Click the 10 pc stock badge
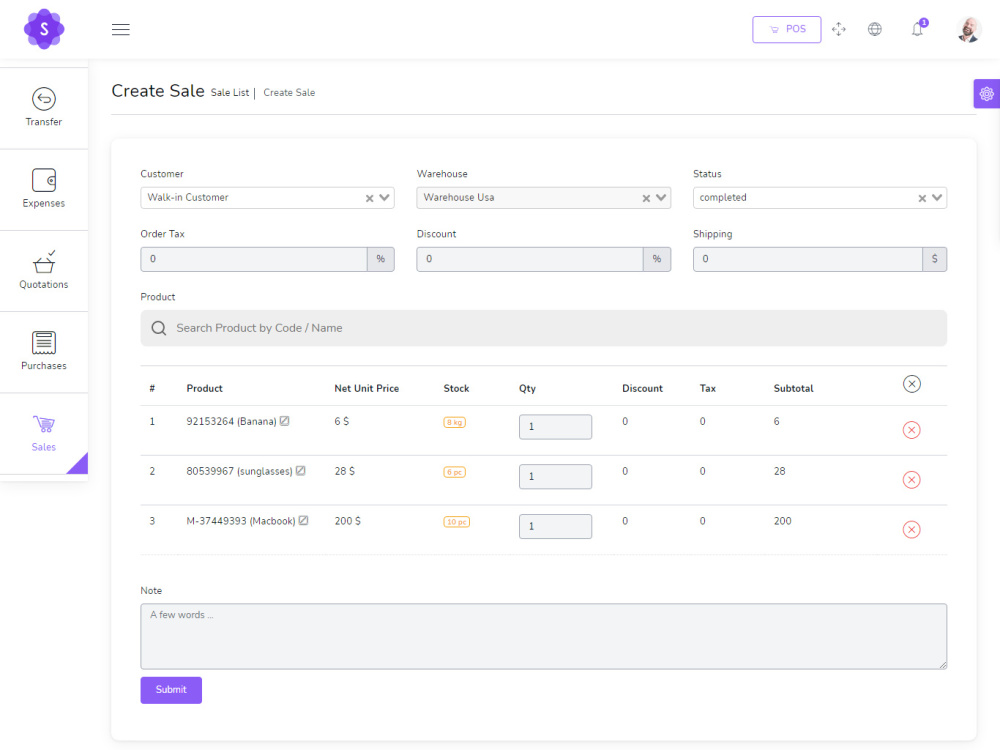 click(x=457, y=522)
